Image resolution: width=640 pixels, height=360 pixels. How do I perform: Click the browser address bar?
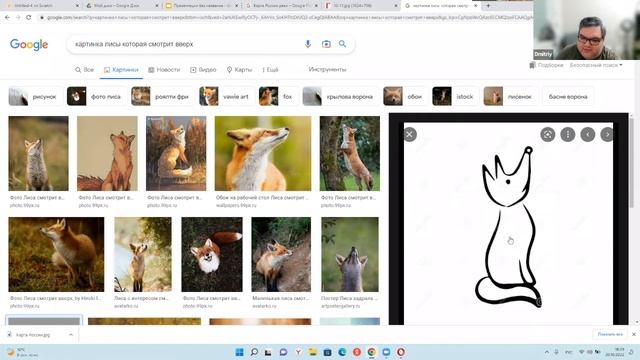(286, 18)
